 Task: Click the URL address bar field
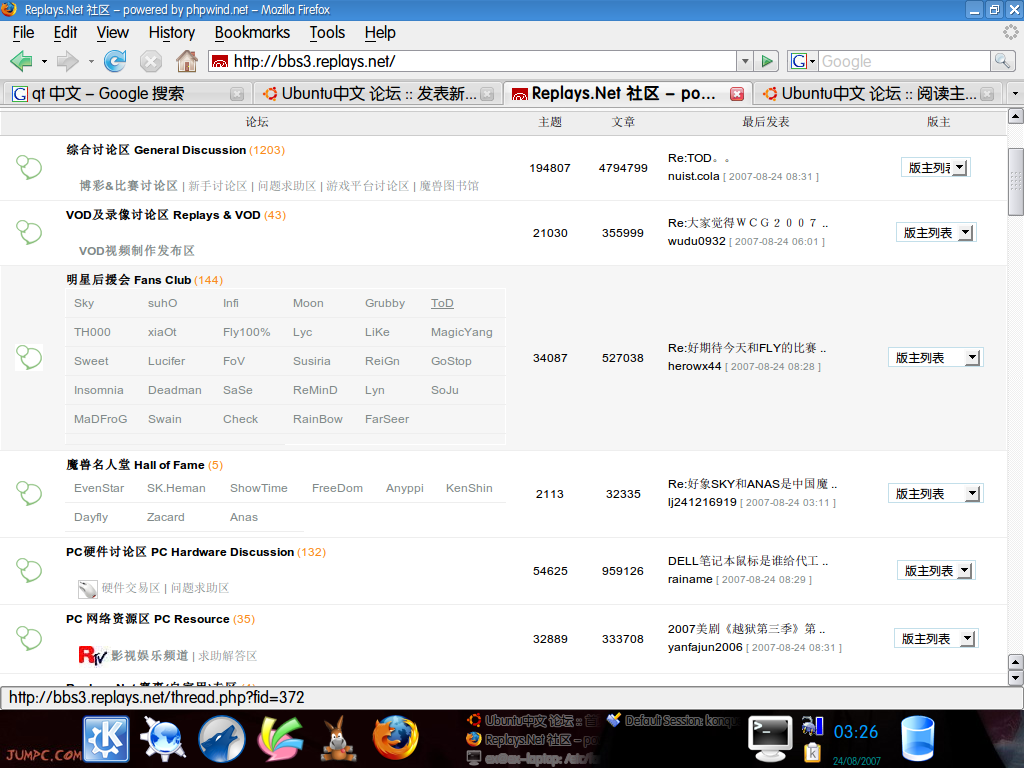click(x=483, y=61)
